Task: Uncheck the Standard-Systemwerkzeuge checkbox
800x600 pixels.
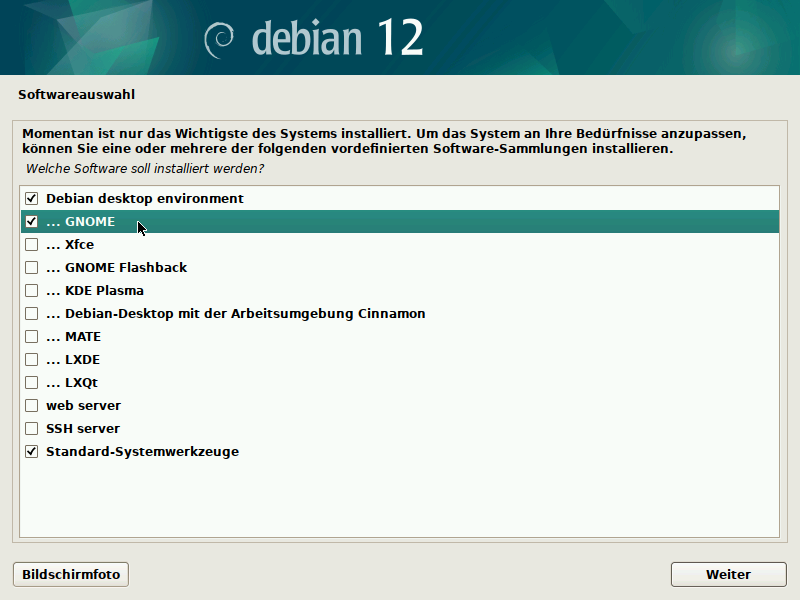Action: coord(32,452)
